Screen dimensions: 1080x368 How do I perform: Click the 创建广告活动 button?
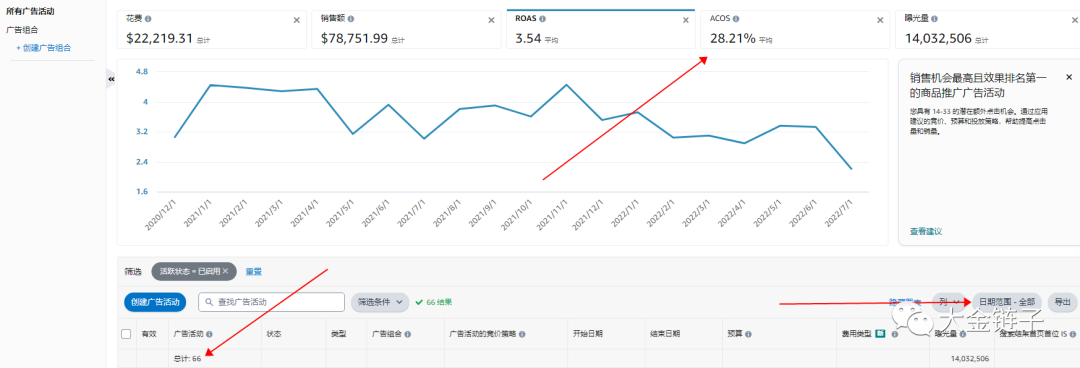point(155,302)
